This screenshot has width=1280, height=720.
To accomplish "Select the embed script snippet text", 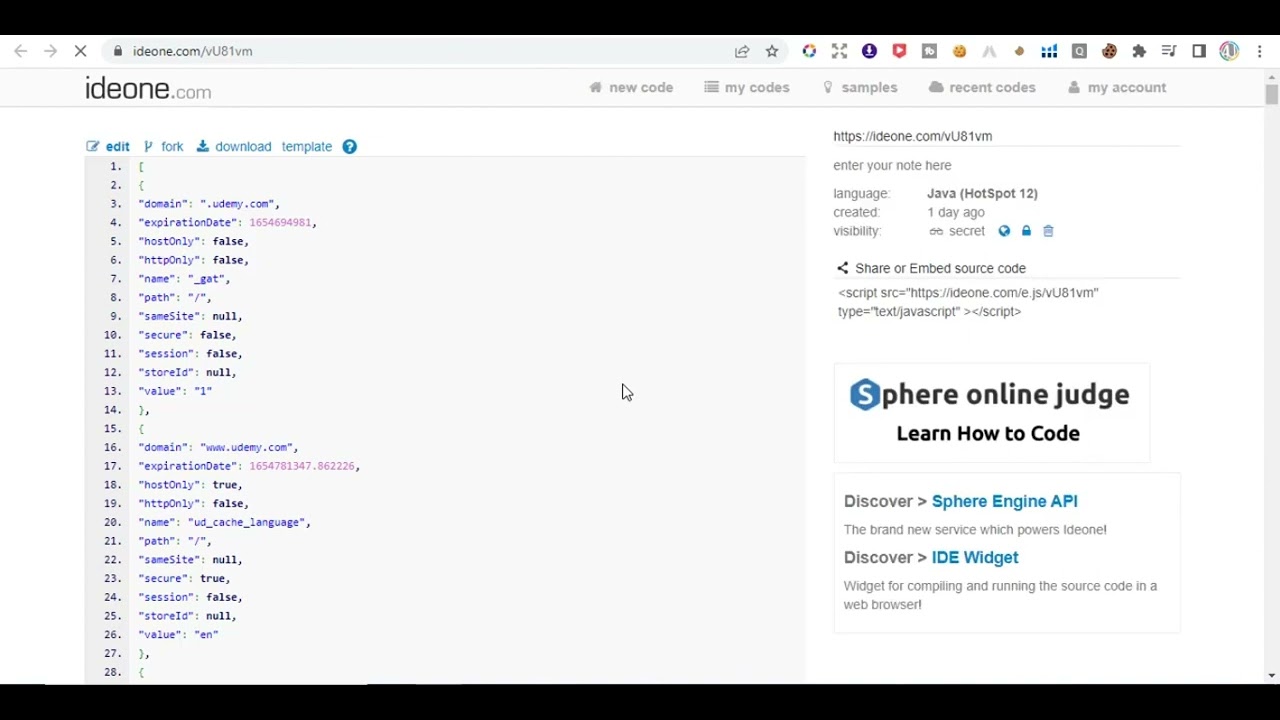I will click(x=968, y=302).
